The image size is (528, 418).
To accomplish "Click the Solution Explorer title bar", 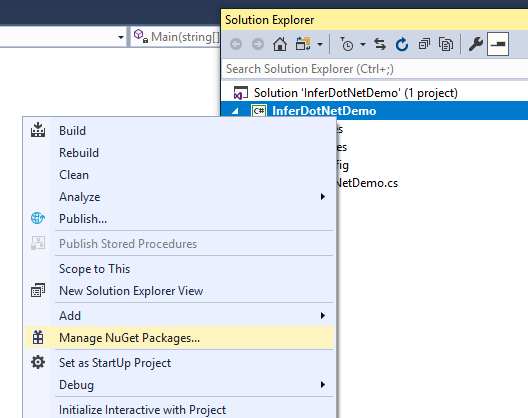I will coord(374,20).
